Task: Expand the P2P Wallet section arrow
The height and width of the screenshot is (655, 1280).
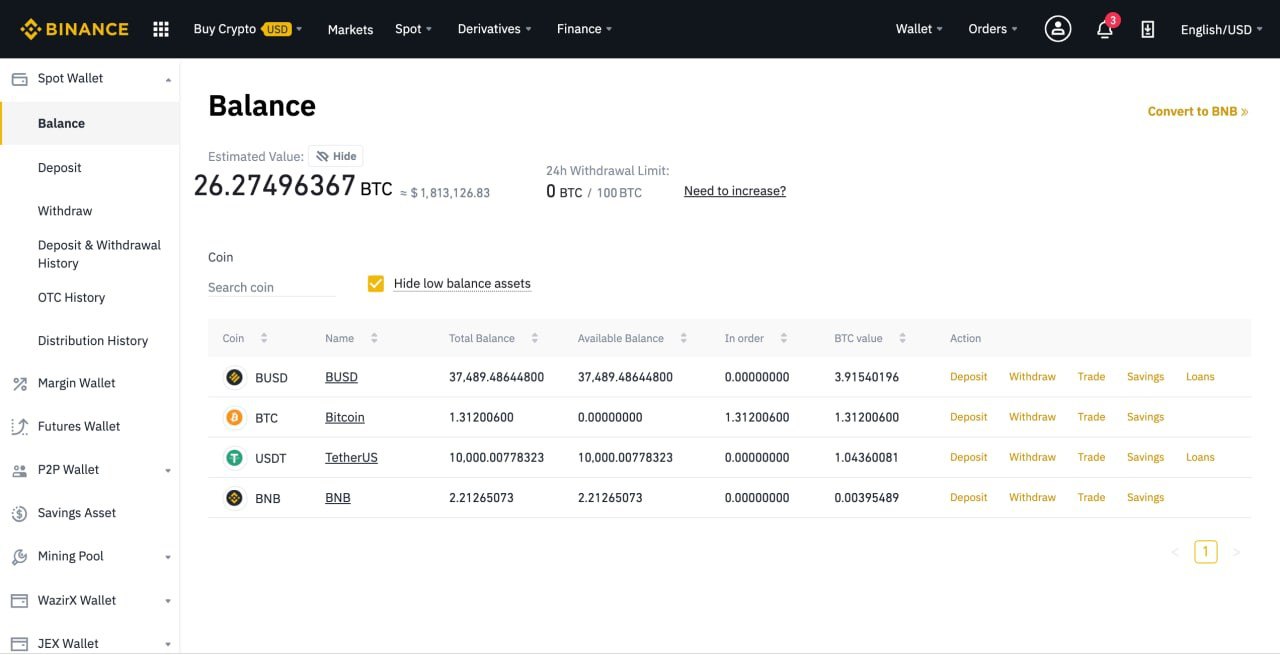Action: [x=168, y=470]
